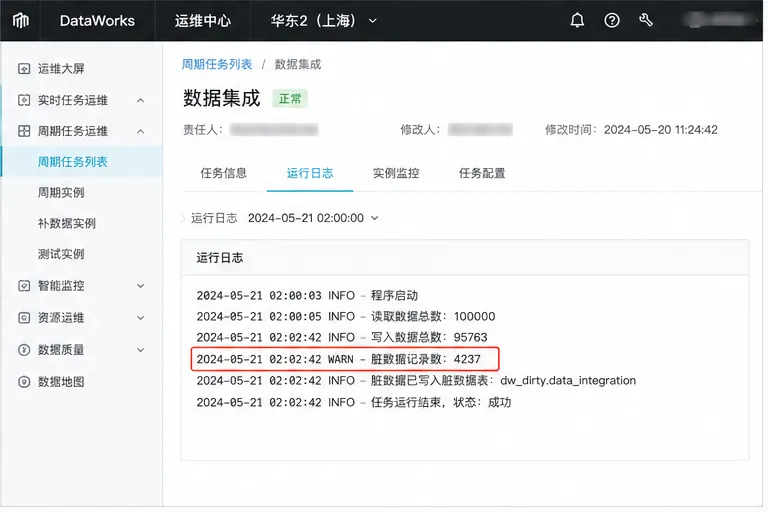Viewport: 768px width, 512px height.
Task: Open the help question-mark icon
Action: coord(611,20)
